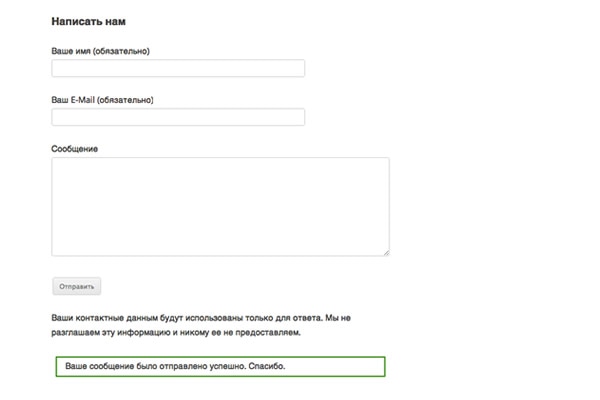Screen dimensions: 600x400
Task: Click the name input field
Action: click(178, 69)
